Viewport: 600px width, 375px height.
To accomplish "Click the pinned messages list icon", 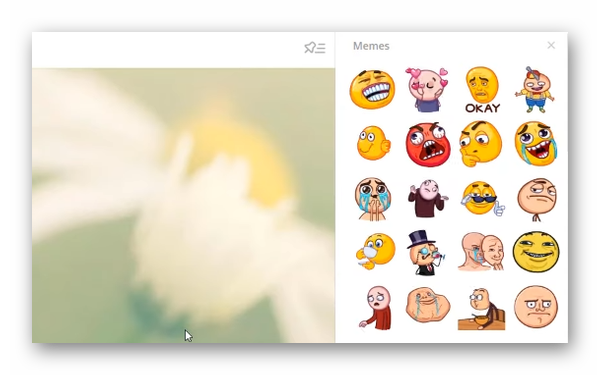I will click(315, 48).
